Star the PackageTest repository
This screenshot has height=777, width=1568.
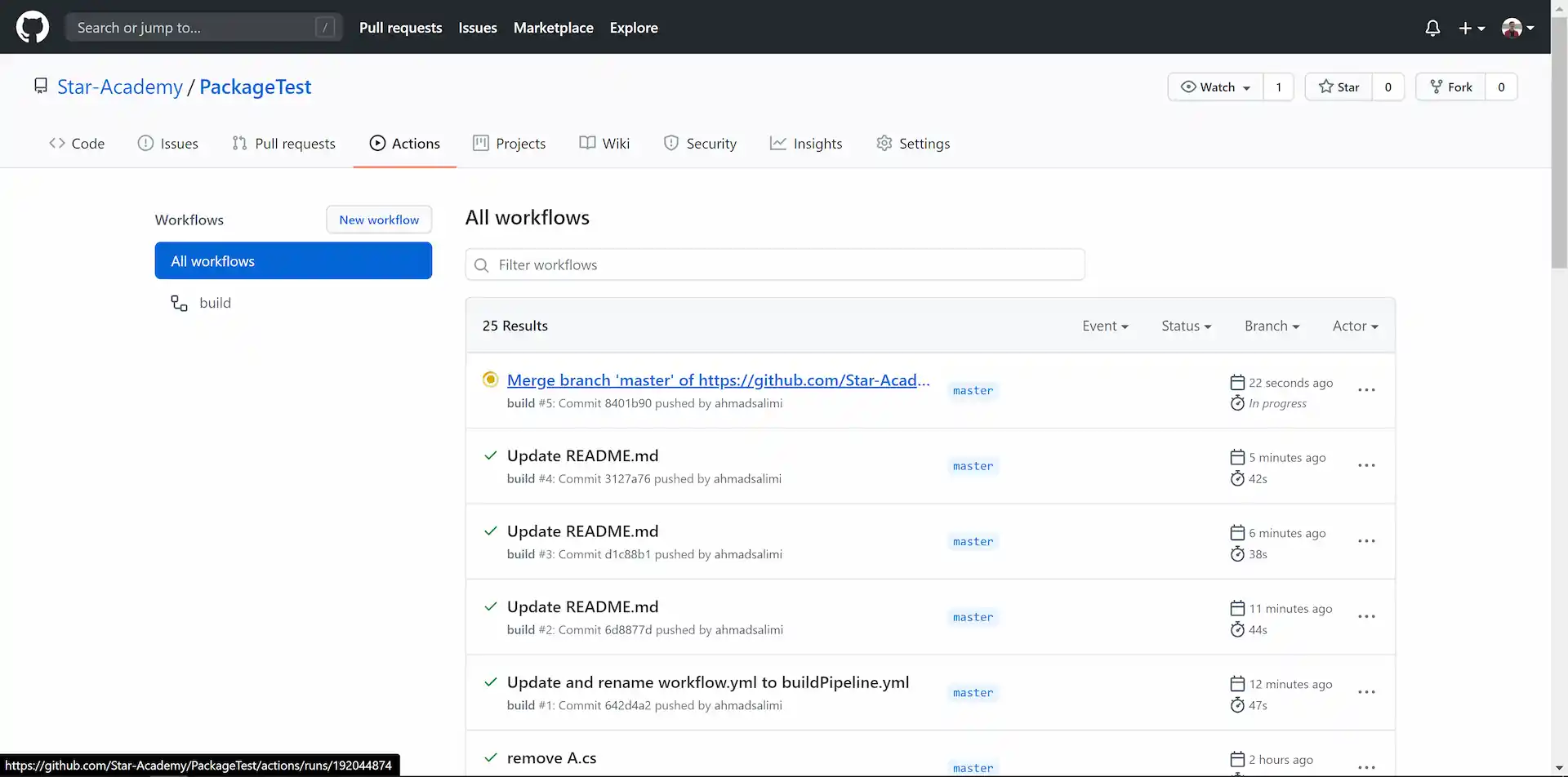(1339, 87)
